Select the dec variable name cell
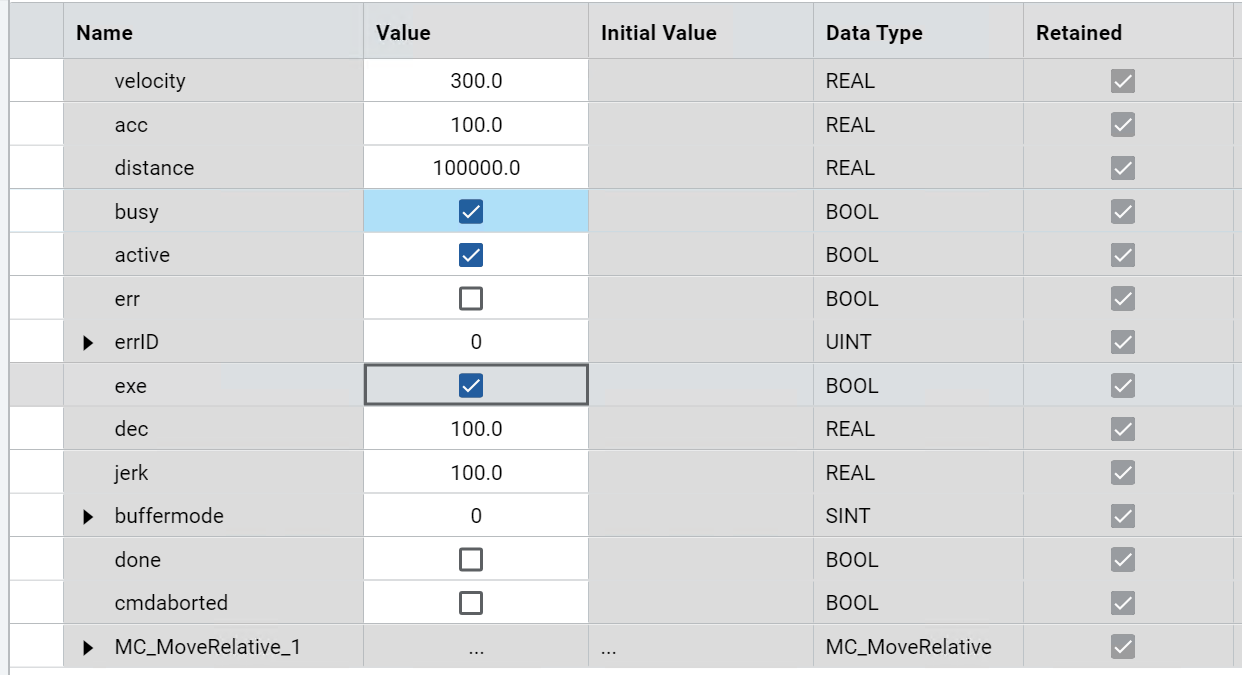This screenshot has height=675, width=1242. (131, 429)
